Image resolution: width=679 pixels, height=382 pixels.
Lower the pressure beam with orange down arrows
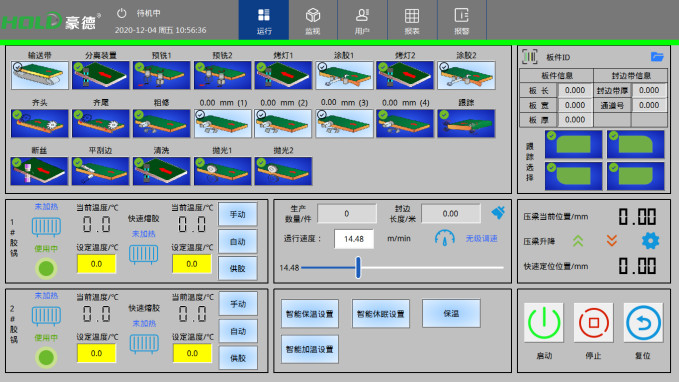coord(611,241)
